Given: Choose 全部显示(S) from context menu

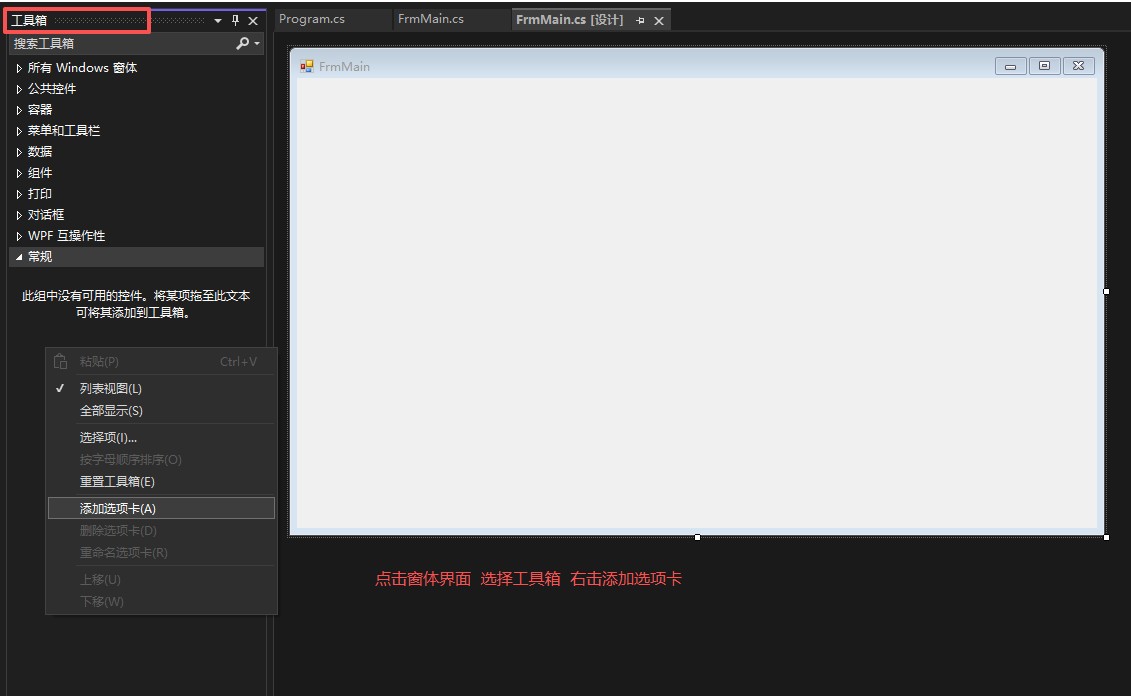Looking at the screenshot, I should click(x=161, y=411).
